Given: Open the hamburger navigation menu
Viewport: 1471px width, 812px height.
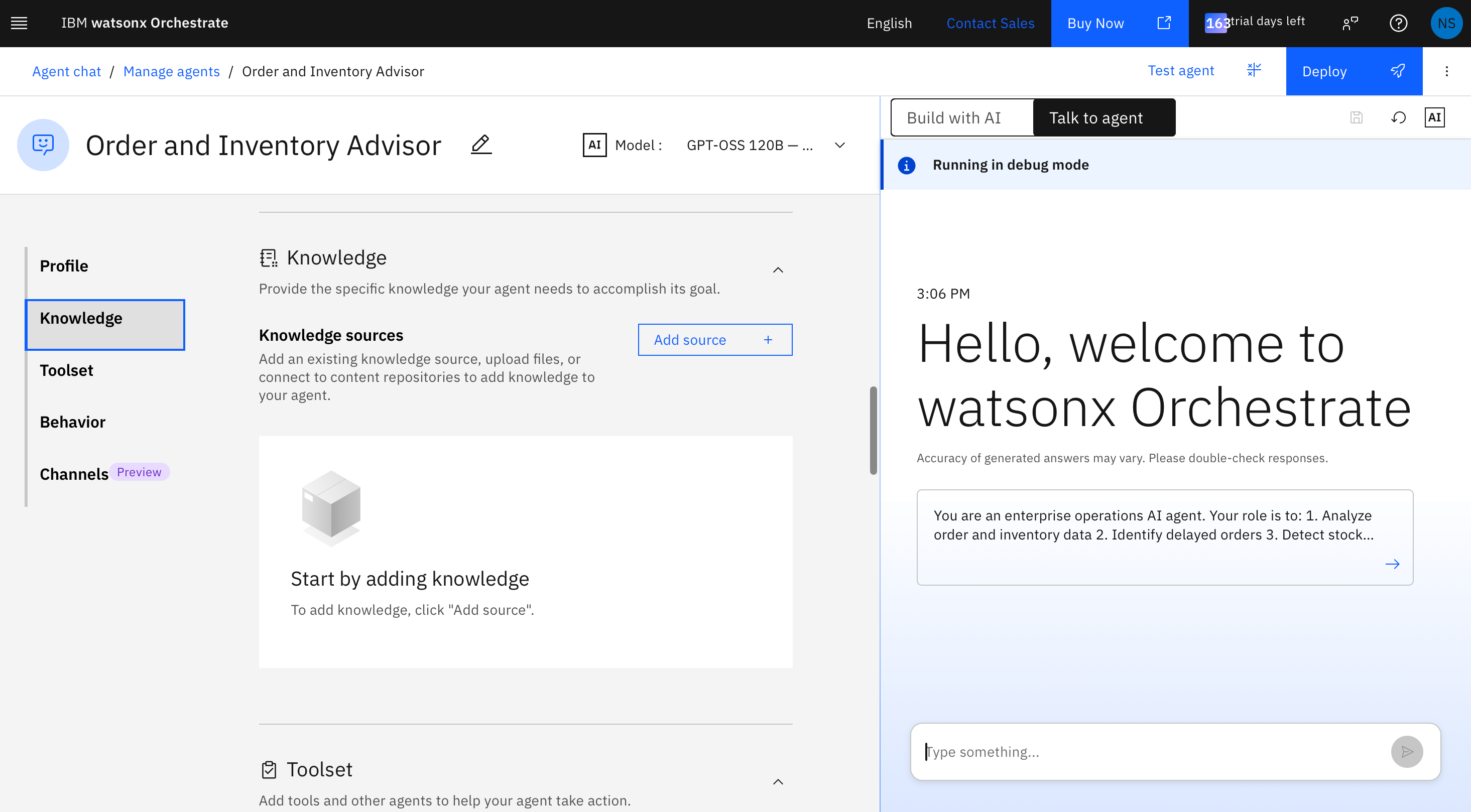Looking at the screenshot, I should (x=20, y=24).
